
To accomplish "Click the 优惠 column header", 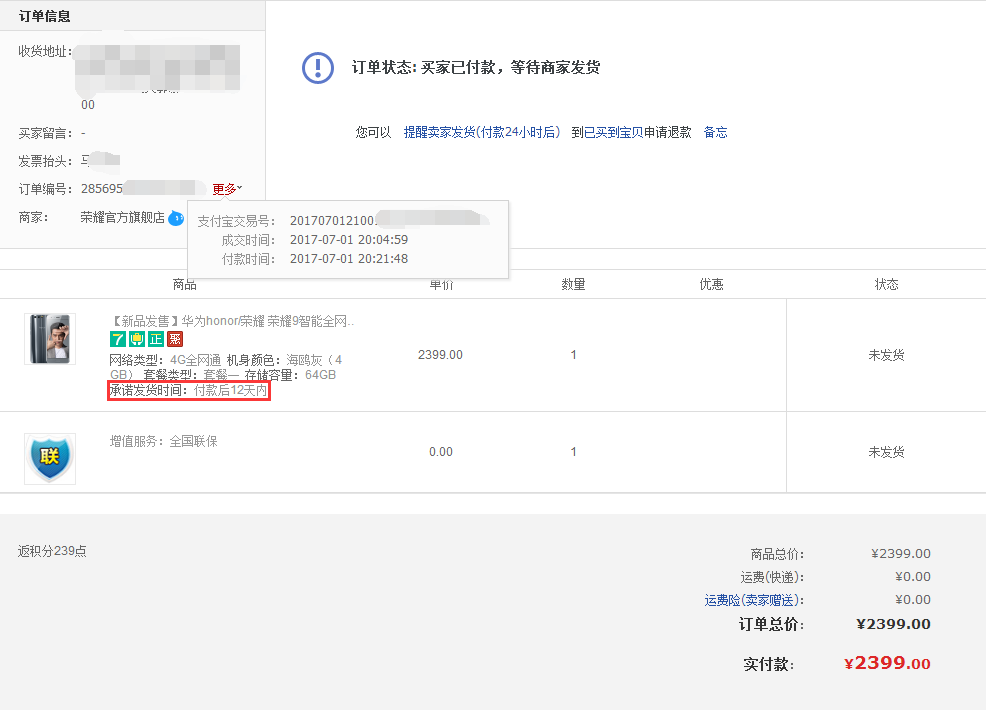I will click(x=711, y=284).
